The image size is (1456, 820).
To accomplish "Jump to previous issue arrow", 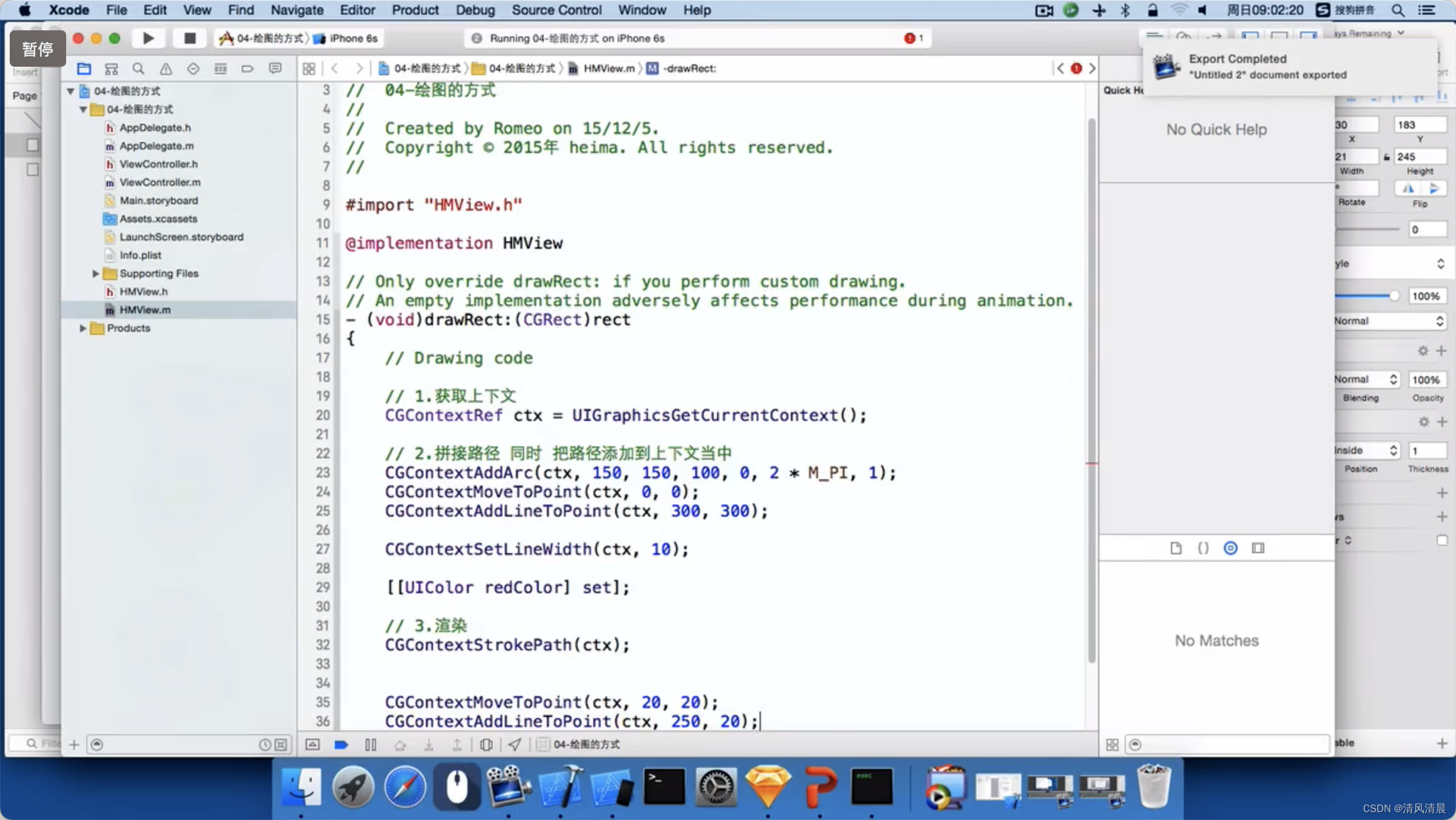I will pyautogui.click(x=1060, y=69).
